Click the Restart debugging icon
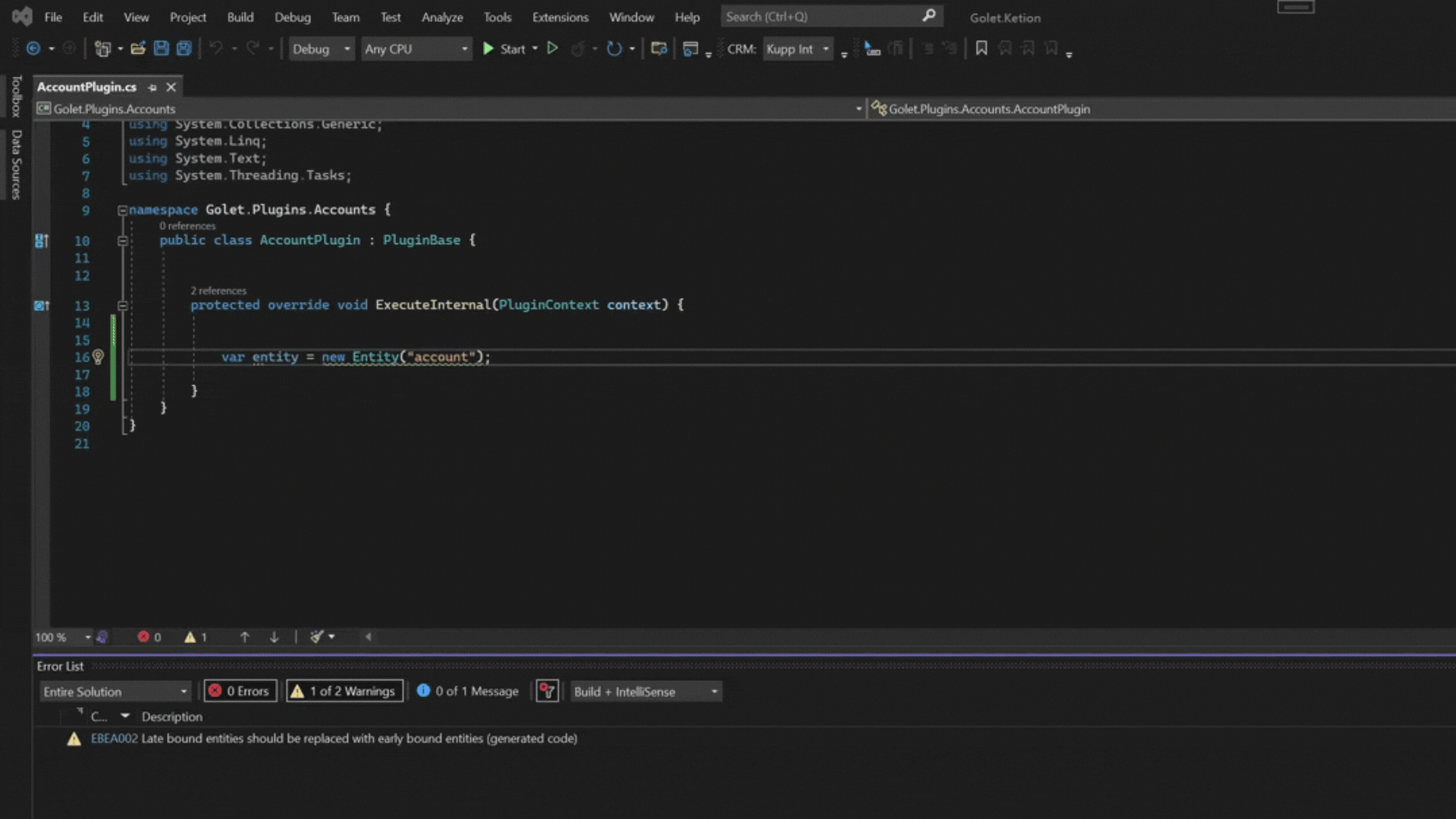 614,49
